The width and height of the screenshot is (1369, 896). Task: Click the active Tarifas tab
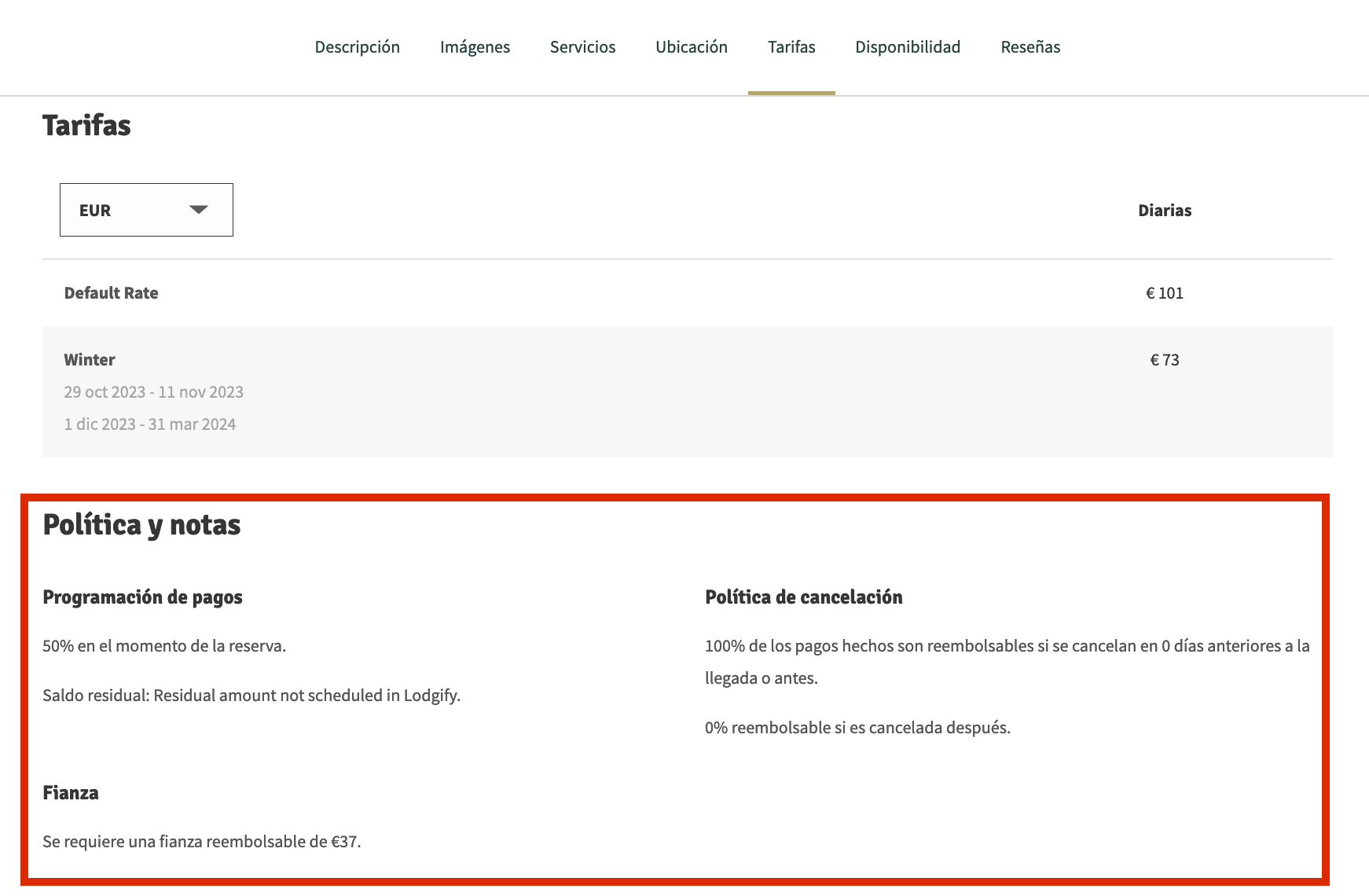tap(791, 47)
